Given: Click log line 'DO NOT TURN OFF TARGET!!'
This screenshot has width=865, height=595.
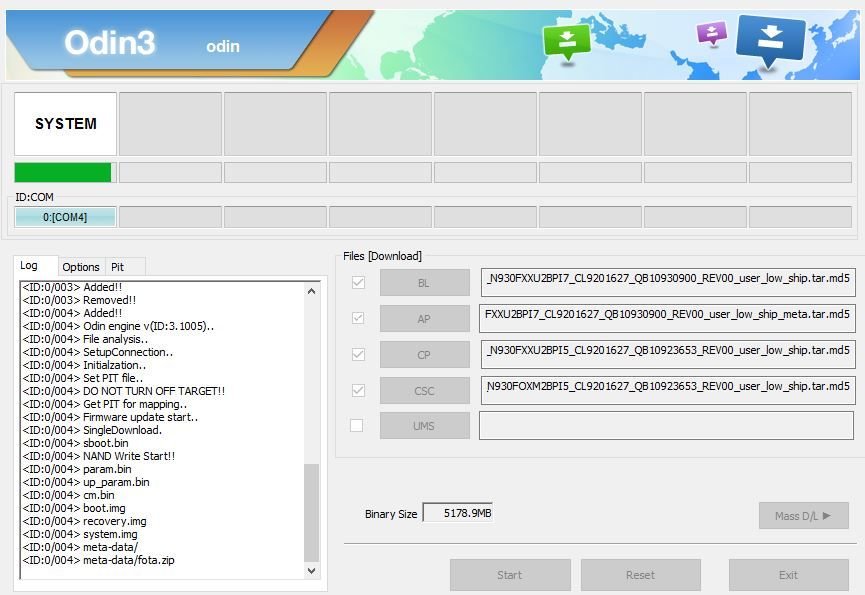Looking at the screenshot, I should (x=124, y=391).
